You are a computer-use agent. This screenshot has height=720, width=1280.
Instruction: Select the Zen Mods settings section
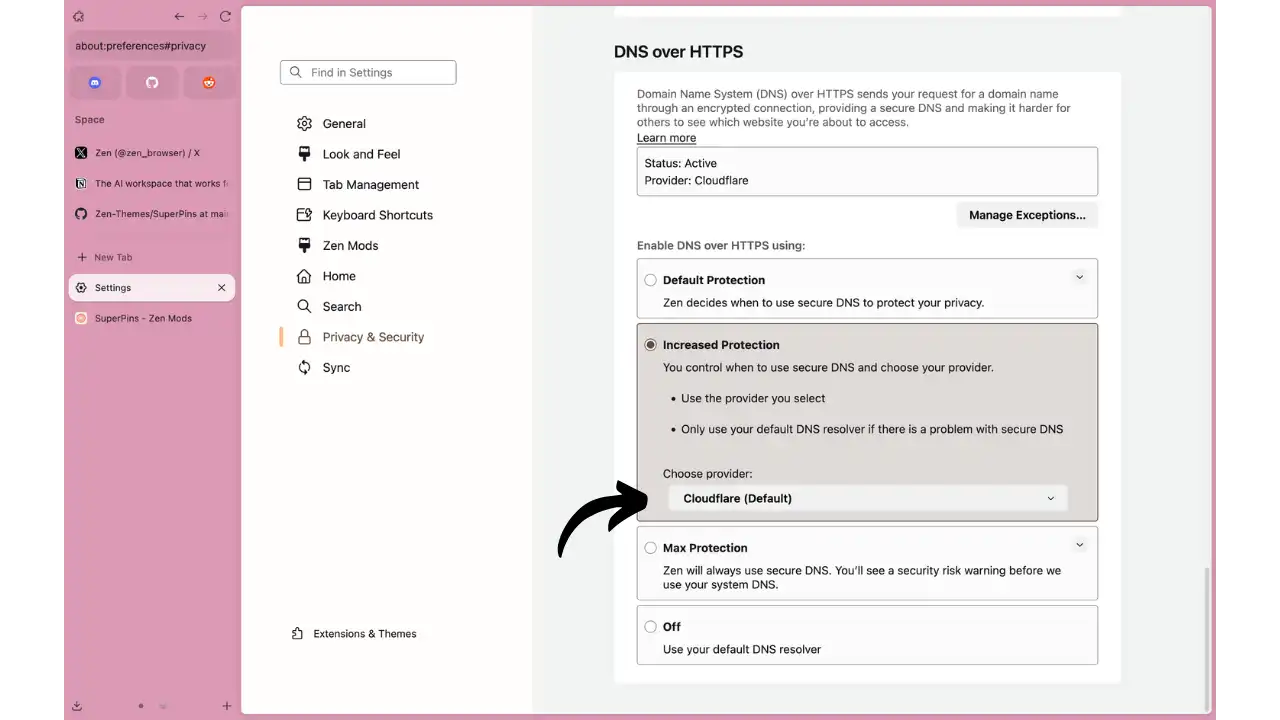click(350, 245)
